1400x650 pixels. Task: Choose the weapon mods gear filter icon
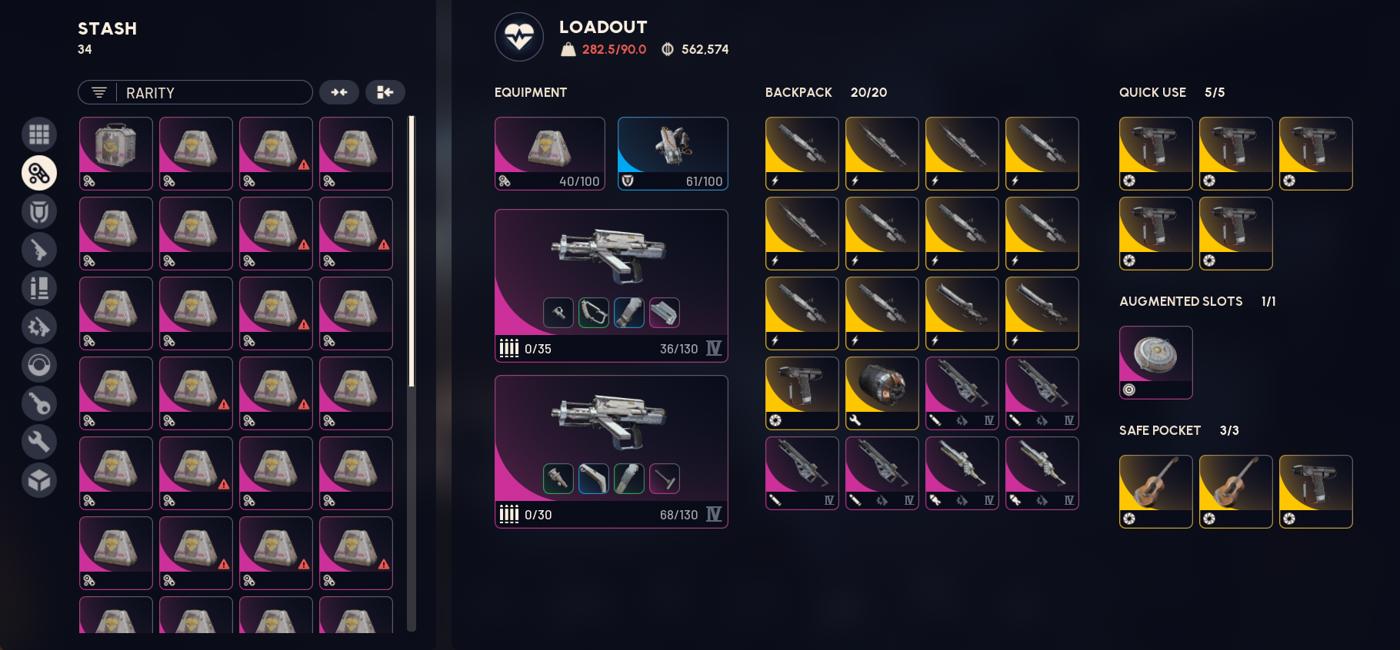click(x=39, y=327)
